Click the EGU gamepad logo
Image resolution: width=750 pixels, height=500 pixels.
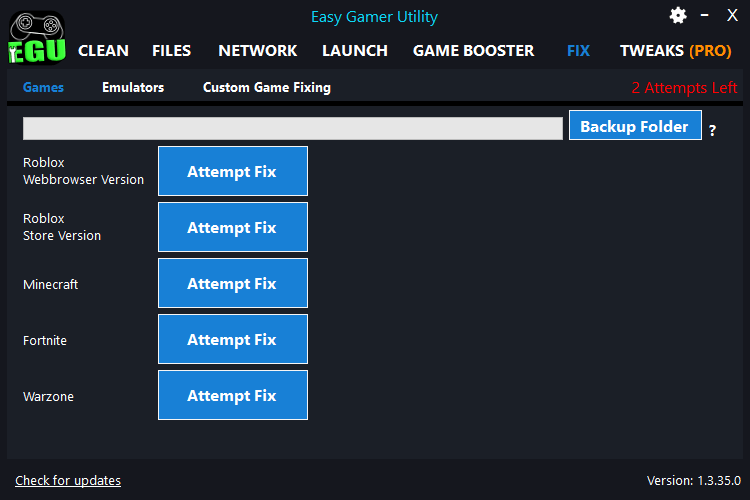(36, 36)
